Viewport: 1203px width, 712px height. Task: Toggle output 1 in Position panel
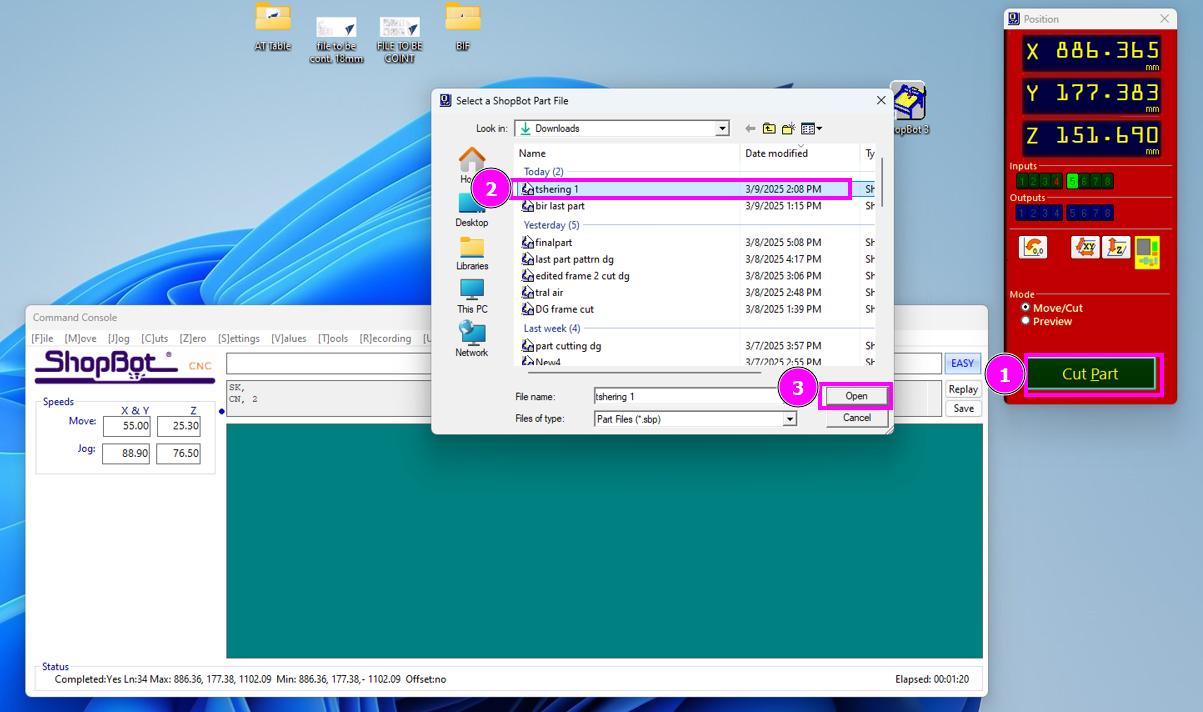click(x=1022, y=213)
